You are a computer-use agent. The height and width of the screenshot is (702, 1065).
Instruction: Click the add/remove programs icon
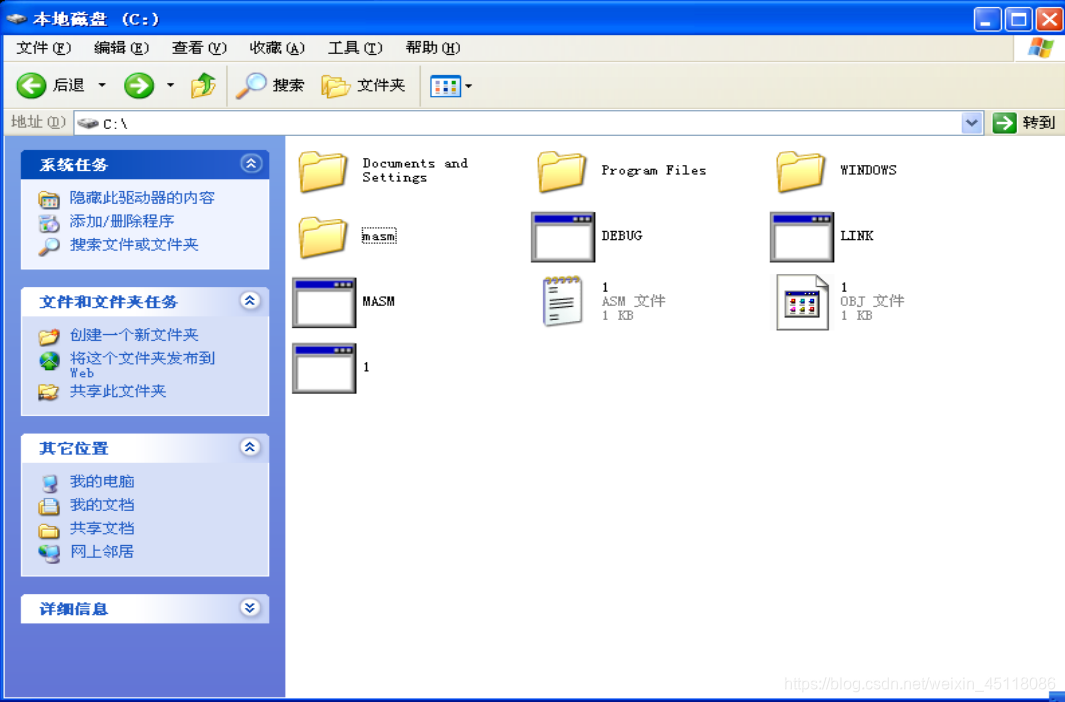(49, 223)
